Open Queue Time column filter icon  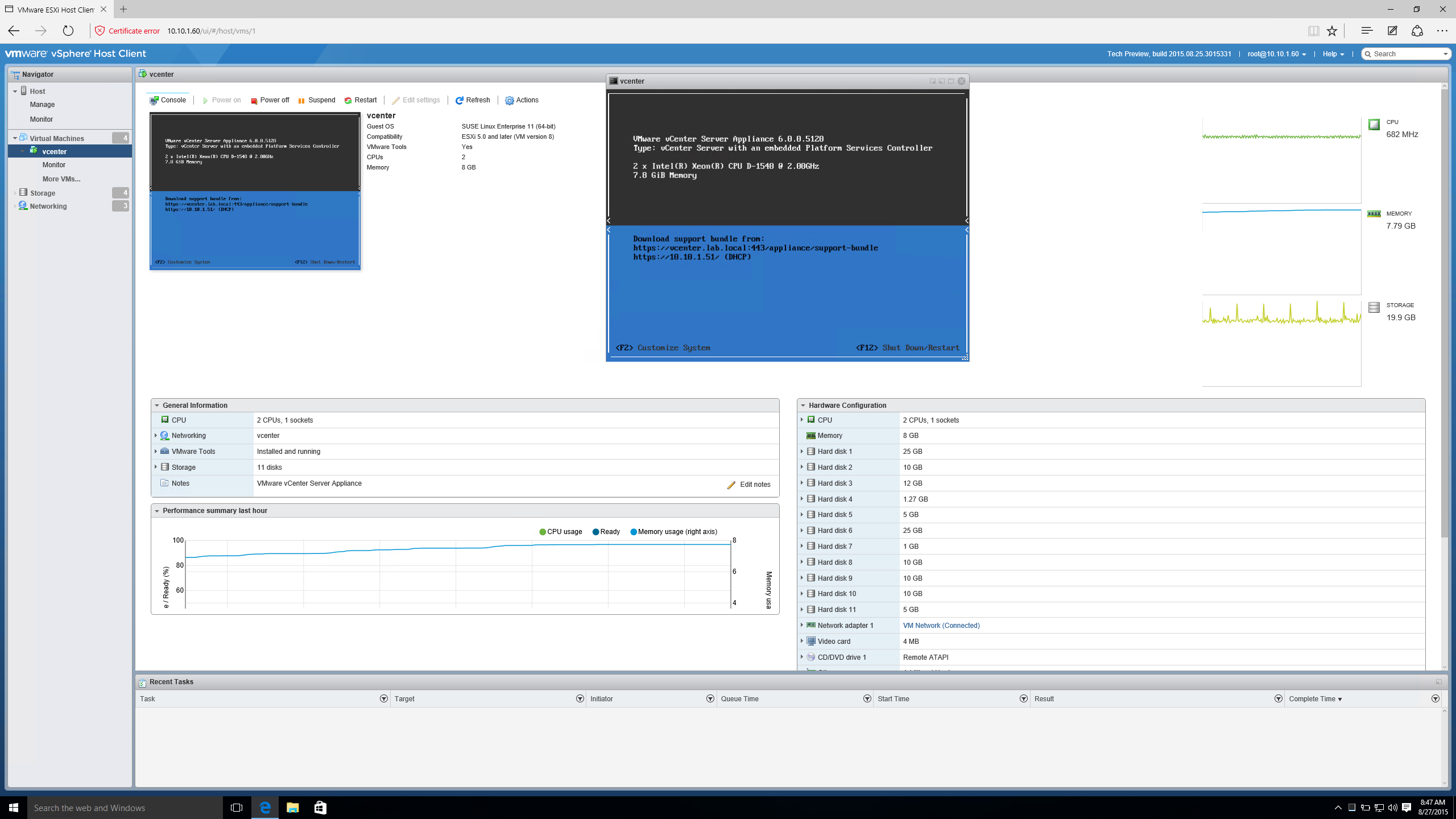pyautogui.click(x=867, y=698)
